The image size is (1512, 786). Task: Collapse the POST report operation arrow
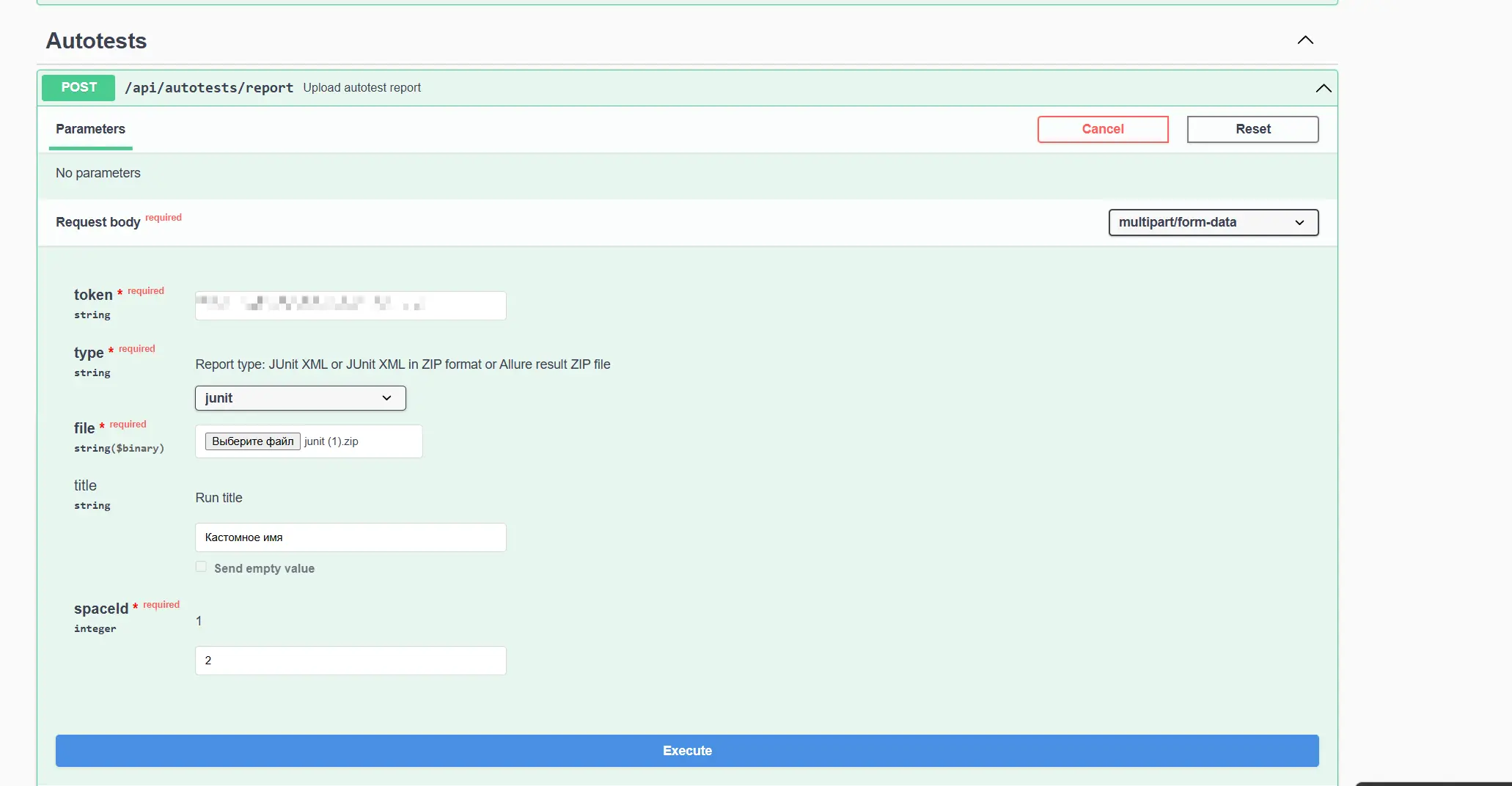[1323, 88]
